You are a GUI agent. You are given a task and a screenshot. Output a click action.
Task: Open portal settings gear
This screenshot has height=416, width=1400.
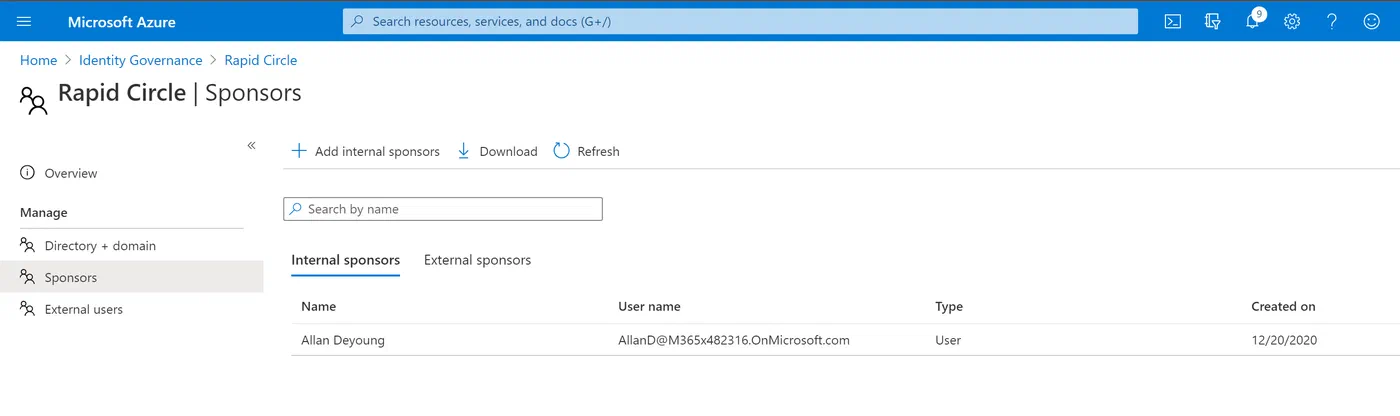pyautogui.click(x=1292, y=21)
